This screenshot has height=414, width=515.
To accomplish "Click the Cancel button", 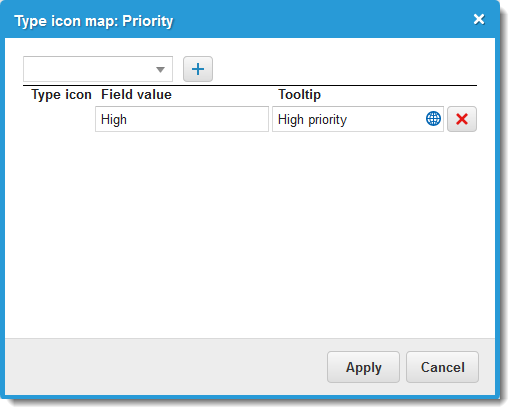I will pos(442,367).
